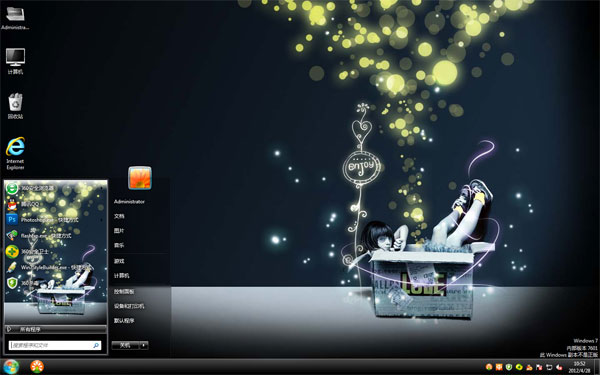This screenshot has height=375, width=600.
Task: Open 腾讯QQ in the Start menu
Action: [55, 204]
